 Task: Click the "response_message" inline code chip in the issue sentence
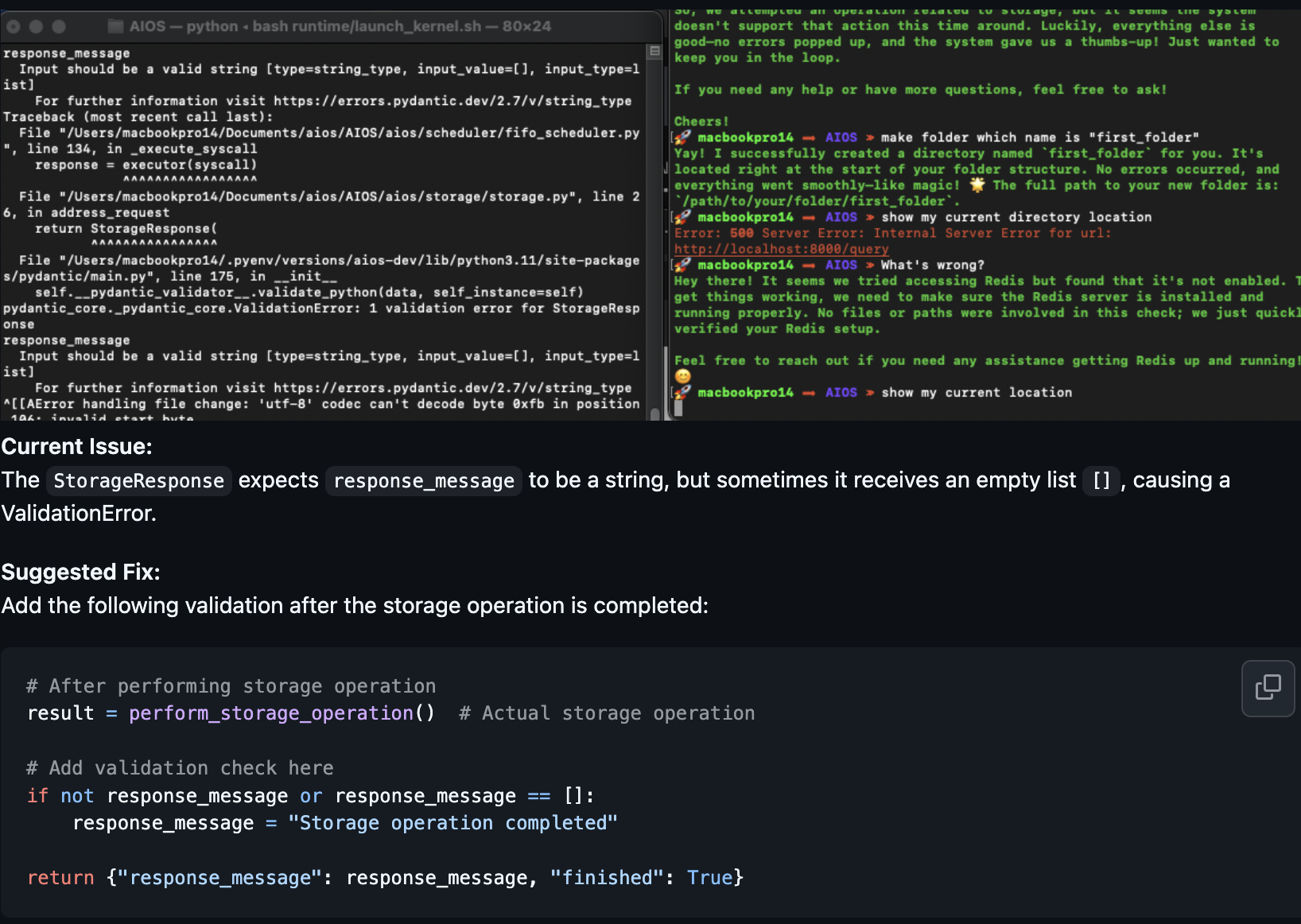tap(424, 481)
